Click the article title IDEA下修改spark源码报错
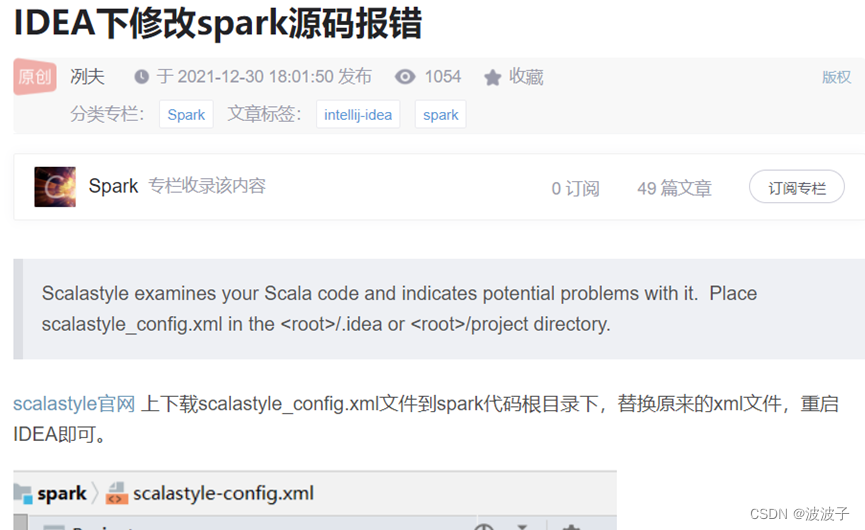 click(218, 23)
